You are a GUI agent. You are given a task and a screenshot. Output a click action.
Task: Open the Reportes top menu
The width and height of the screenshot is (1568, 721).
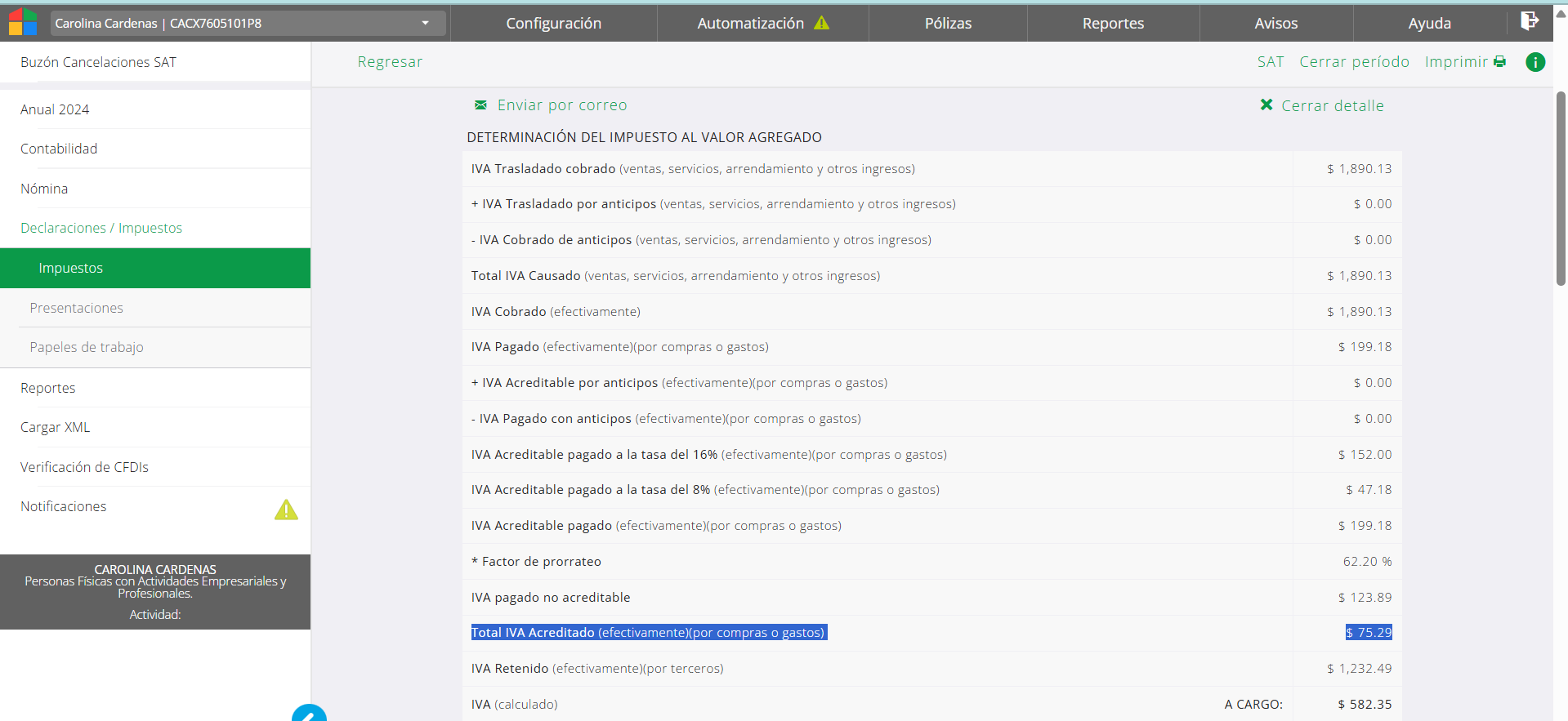coord(1113,24)
